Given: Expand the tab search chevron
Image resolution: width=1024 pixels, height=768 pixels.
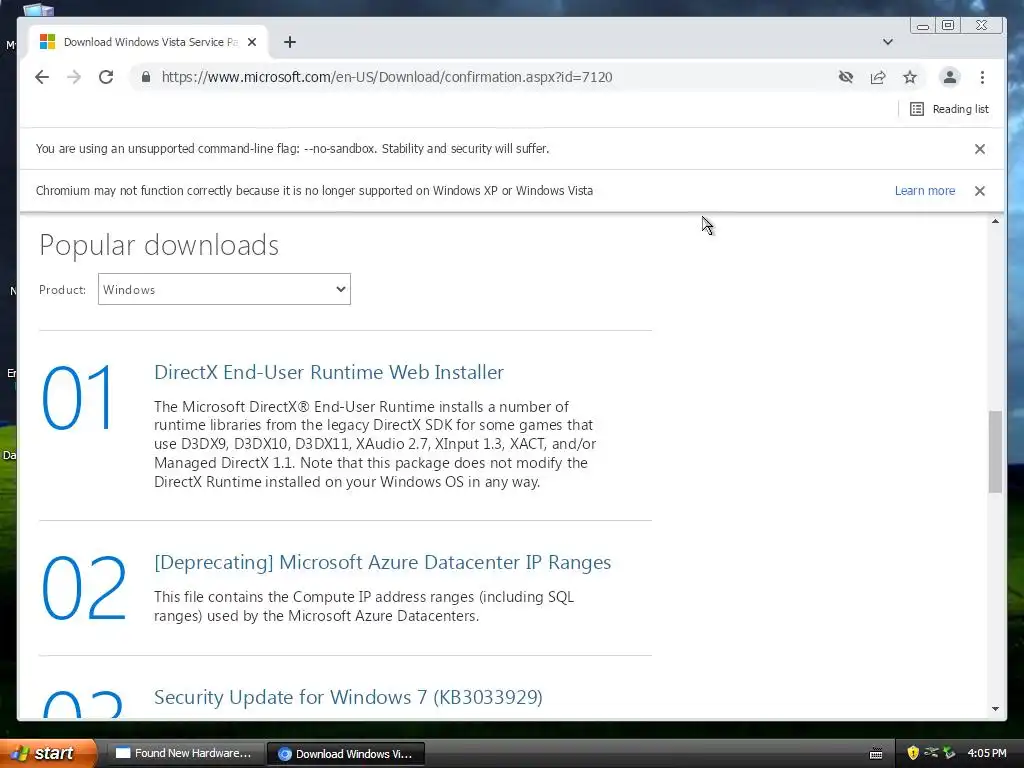Looking at the screenshot, I should (x=888, y=42).
